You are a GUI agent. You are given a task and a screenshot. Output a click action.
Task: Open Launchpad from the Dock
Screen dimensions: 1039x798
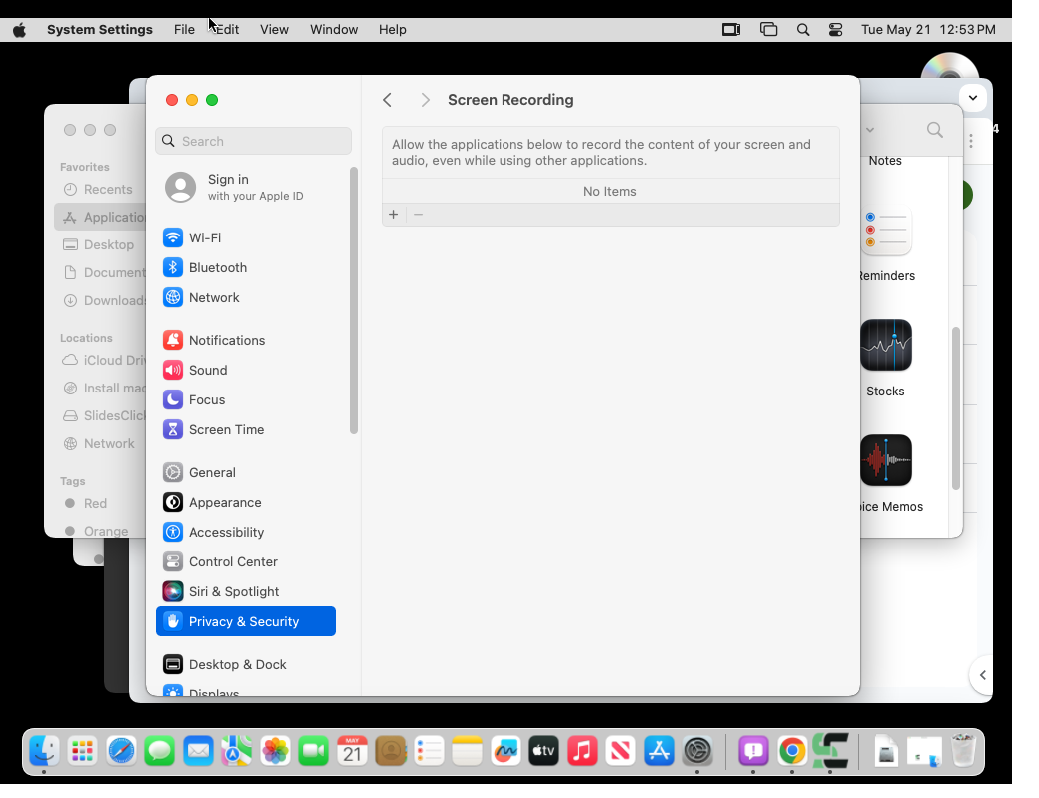(x=83, y=751)
